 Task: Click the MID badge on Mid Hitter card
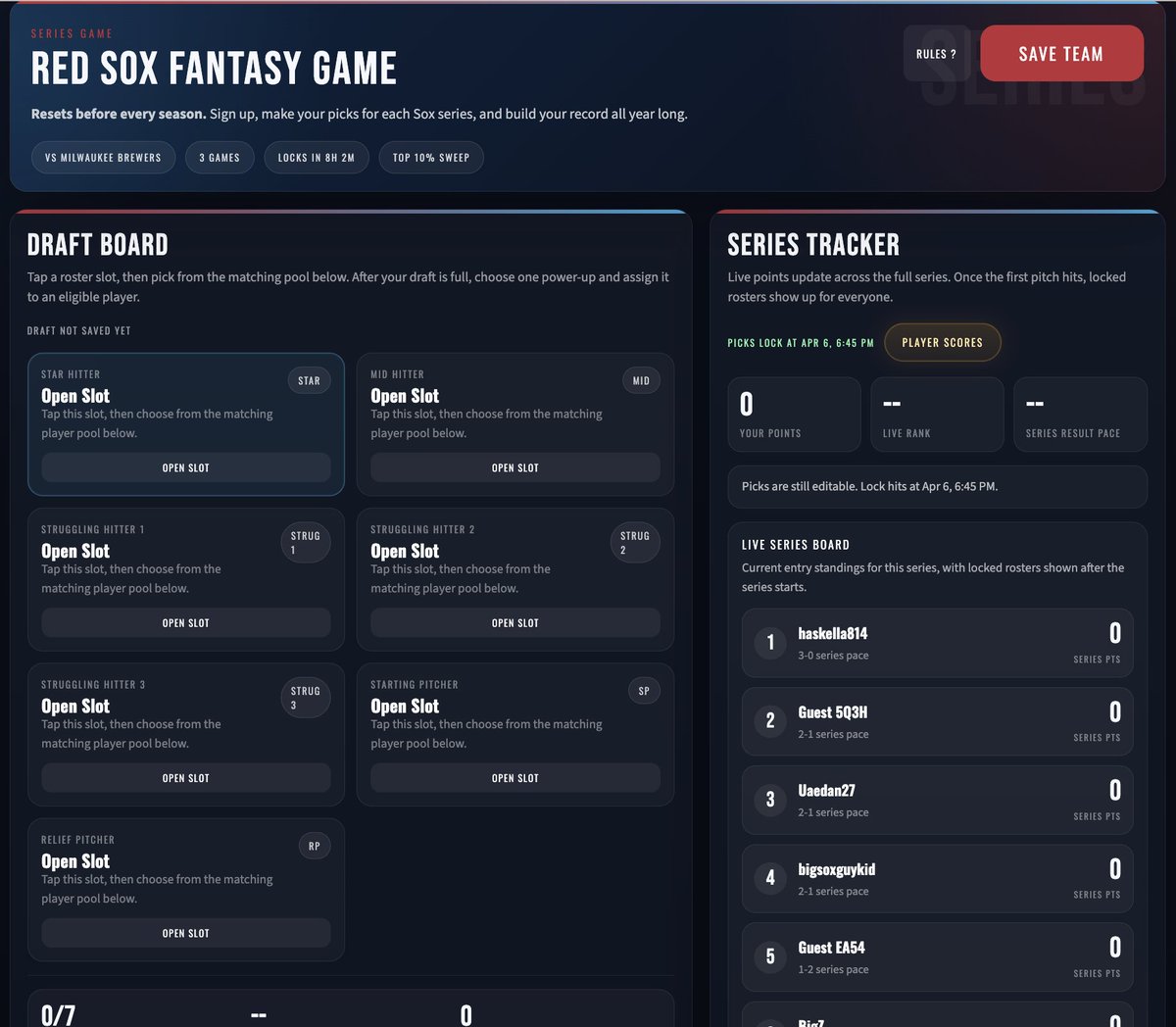[x=641, y=381]
